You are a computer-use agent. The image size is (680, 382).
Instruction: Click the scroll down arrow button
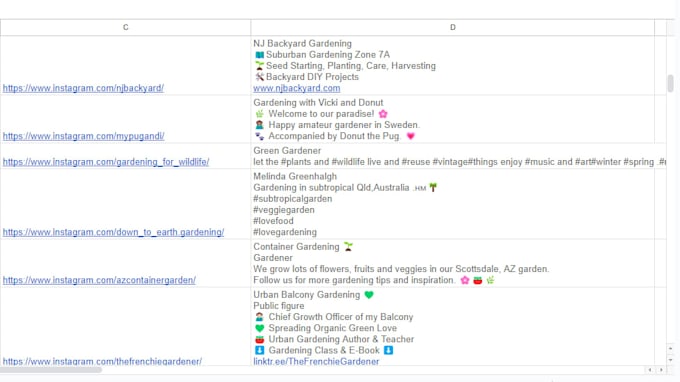point(670,360)
